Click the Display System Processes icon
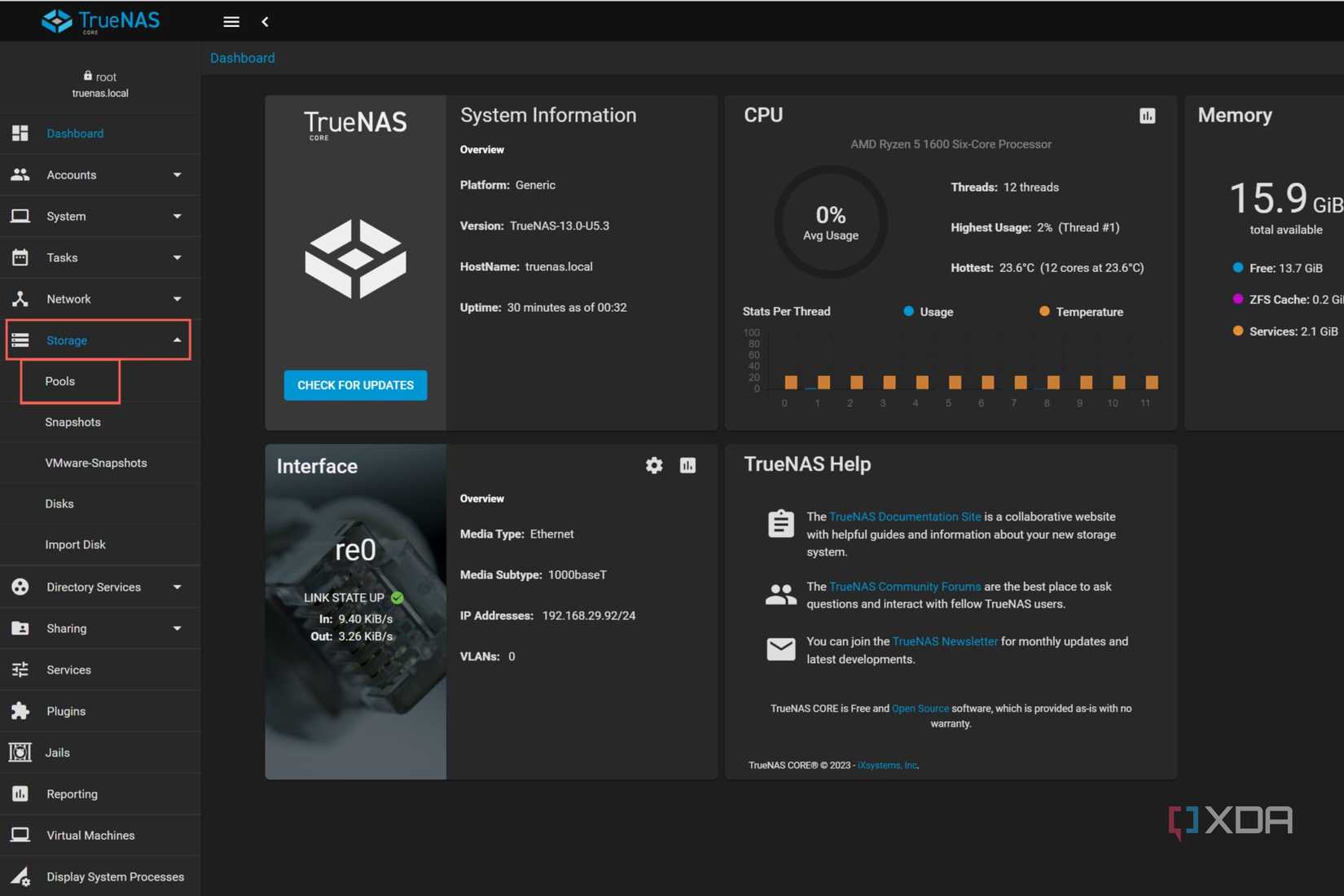 click(x=20, y=876)
